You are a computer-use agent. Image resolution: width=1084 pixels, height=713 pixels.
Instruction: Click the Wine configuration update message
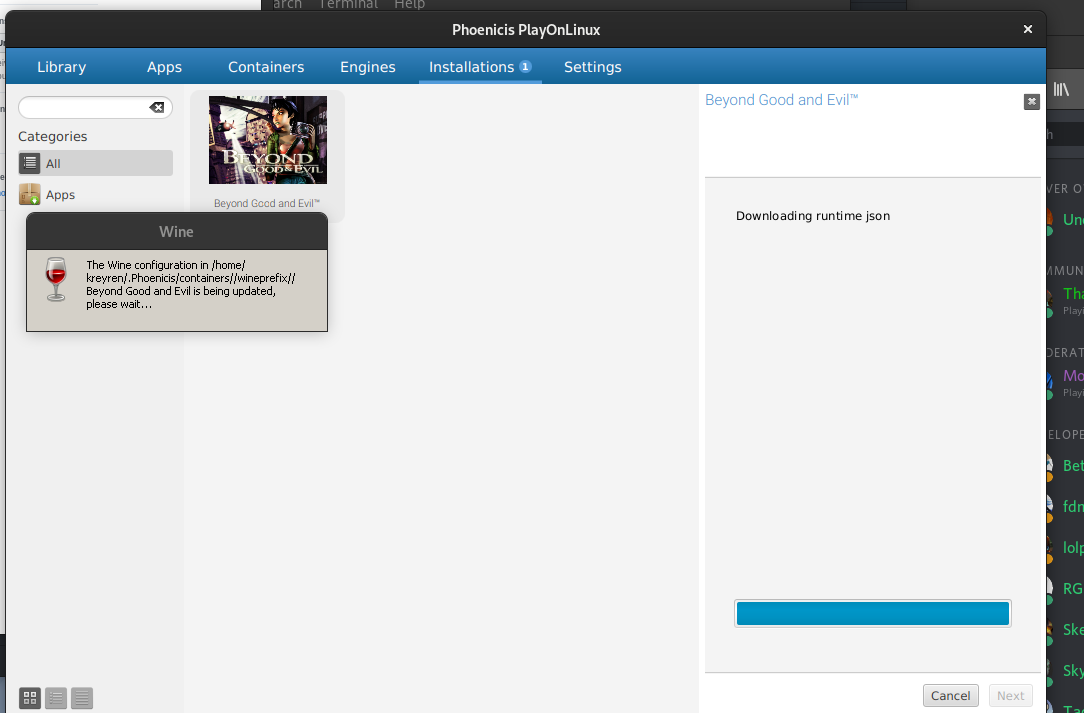[190, 284]
